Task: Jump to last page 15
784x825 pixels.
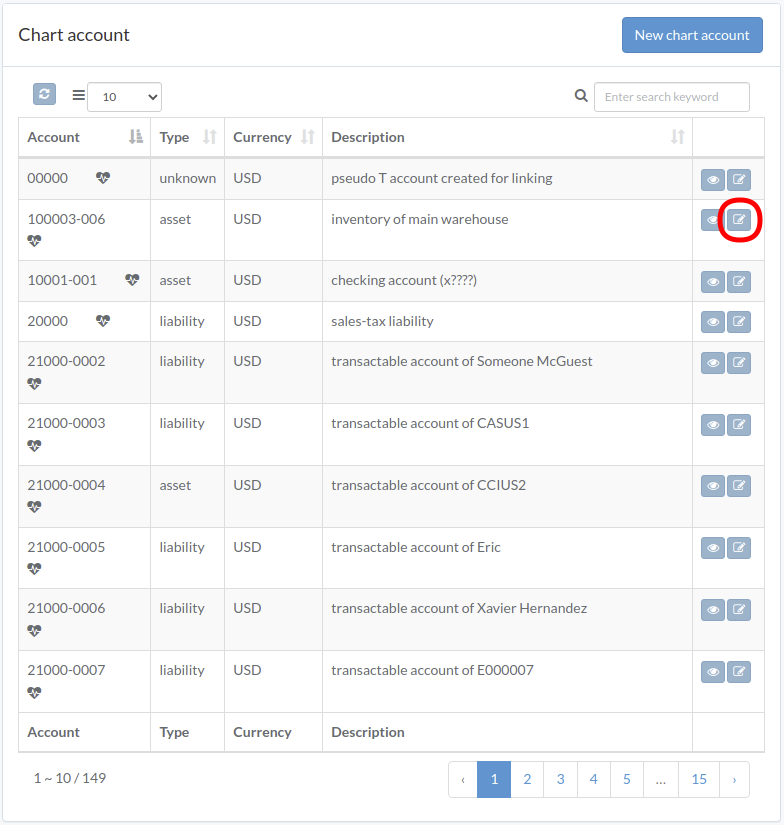Action: pos(699,779)
